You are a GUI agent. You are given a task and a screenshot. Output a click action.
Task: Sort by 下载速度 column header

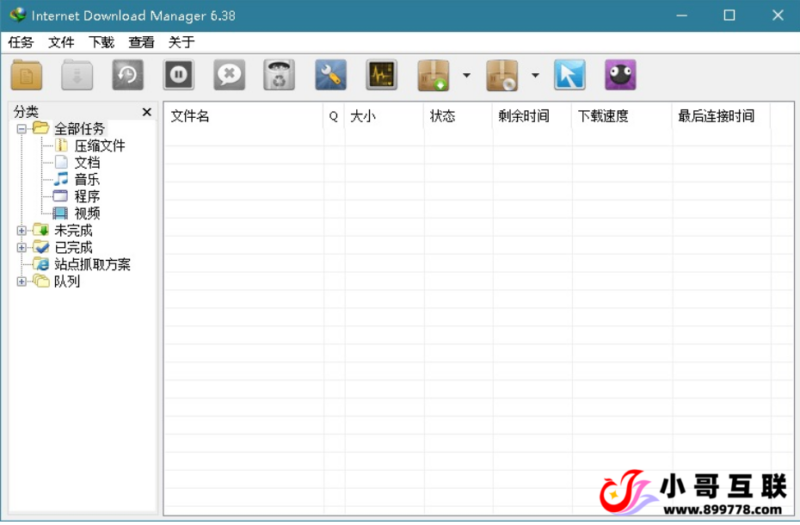pyautogui.click(x=622, y=116)
